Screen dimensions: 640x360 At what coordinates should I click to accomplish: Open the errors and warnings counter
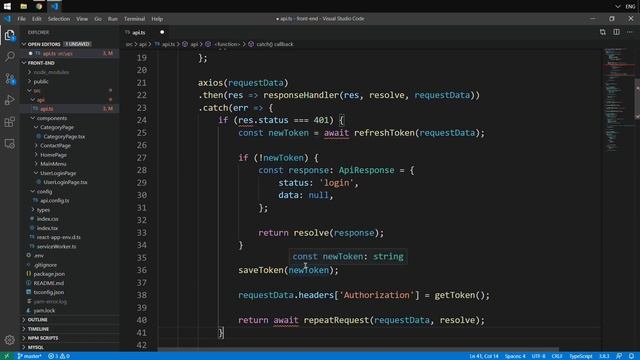point(59,356)
